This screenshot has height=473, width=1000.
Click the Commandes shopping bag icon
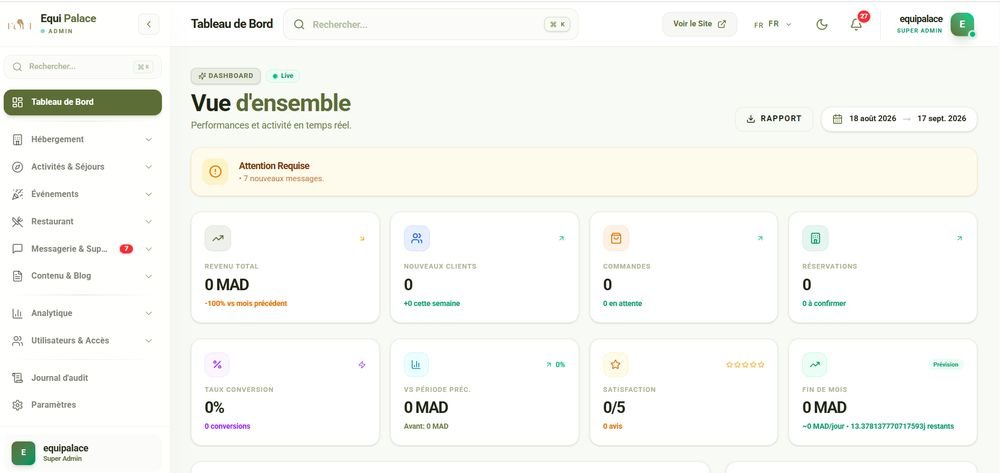tap(615, 238)
